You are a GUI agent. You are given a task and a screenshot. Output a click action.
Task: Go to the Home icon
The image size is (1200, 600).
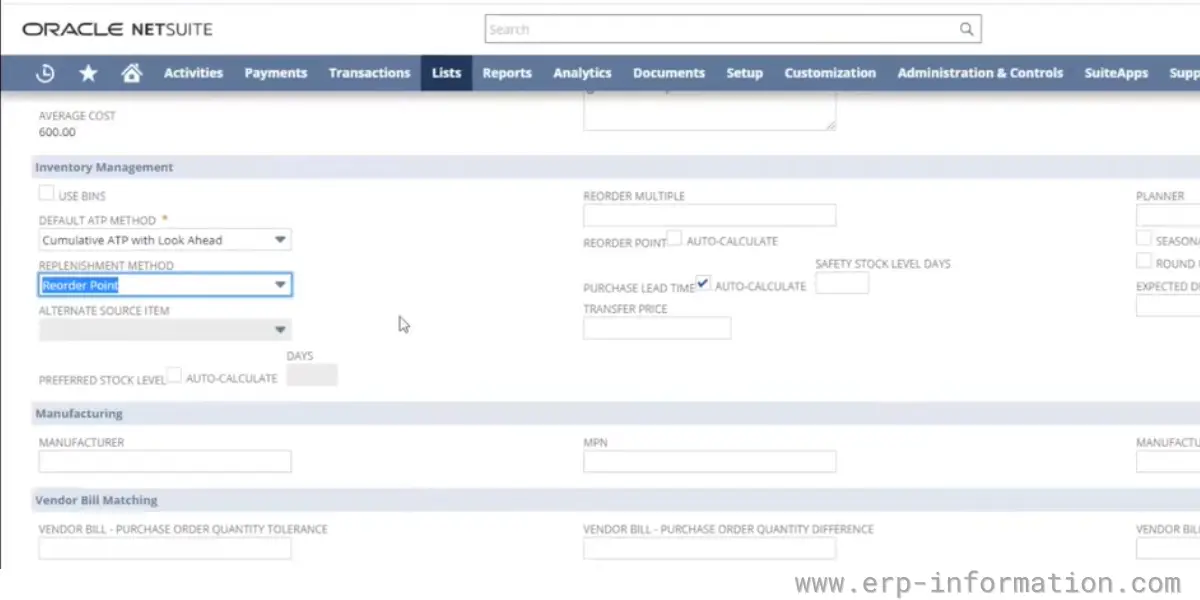pyautogui.click(x=131, y=73)
